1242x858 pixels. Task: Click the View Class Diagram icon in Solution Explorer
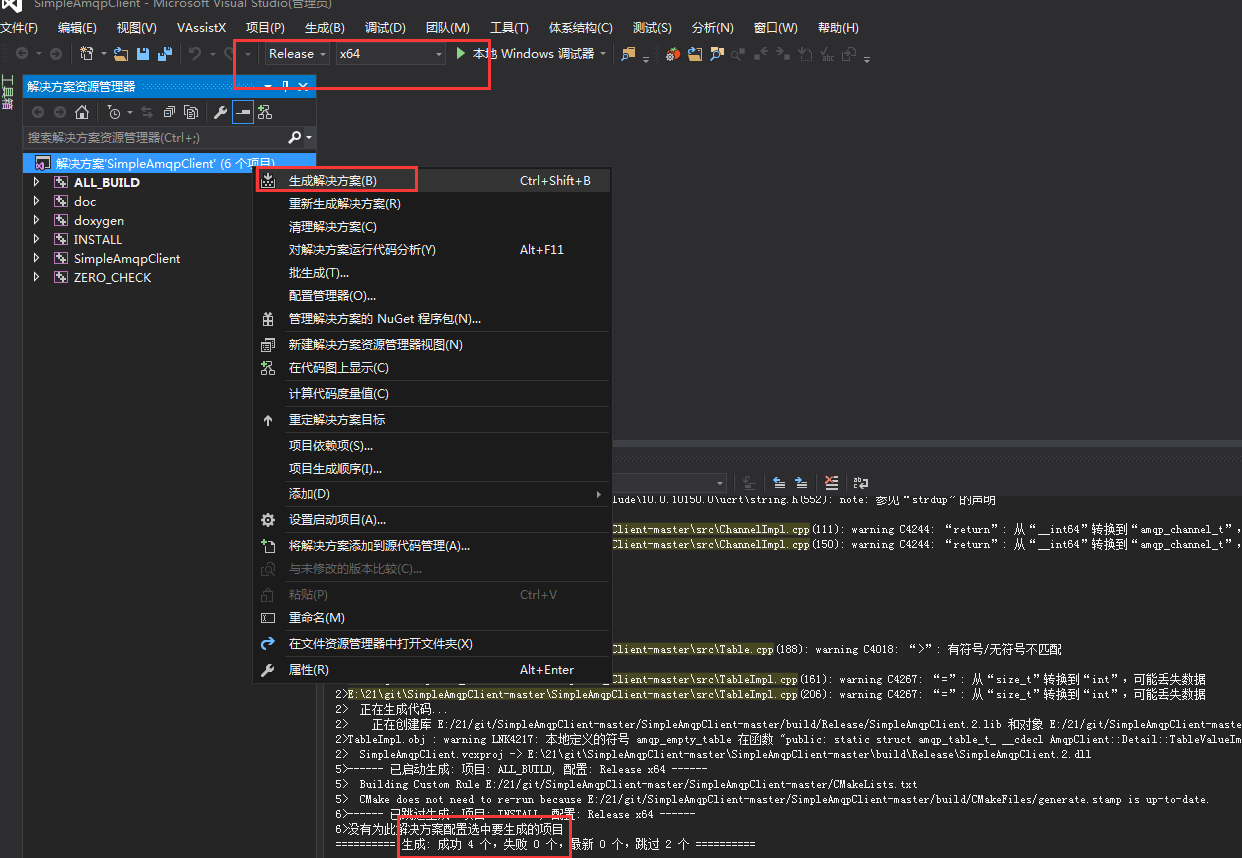tap(265, 112)
